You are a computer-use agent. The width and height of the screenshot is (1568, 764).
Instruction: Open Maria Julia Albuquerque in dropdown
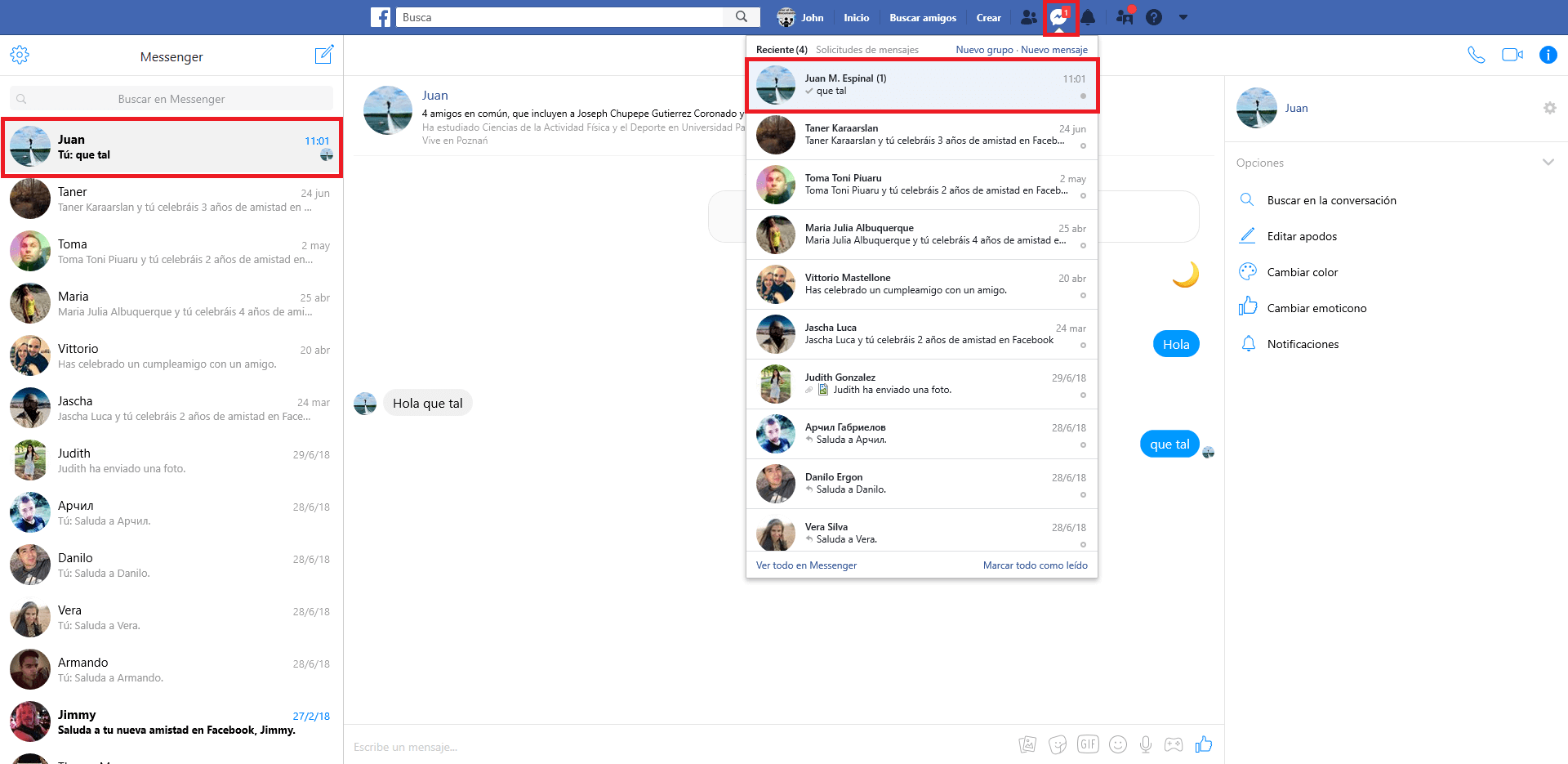(x=922, y=235)
